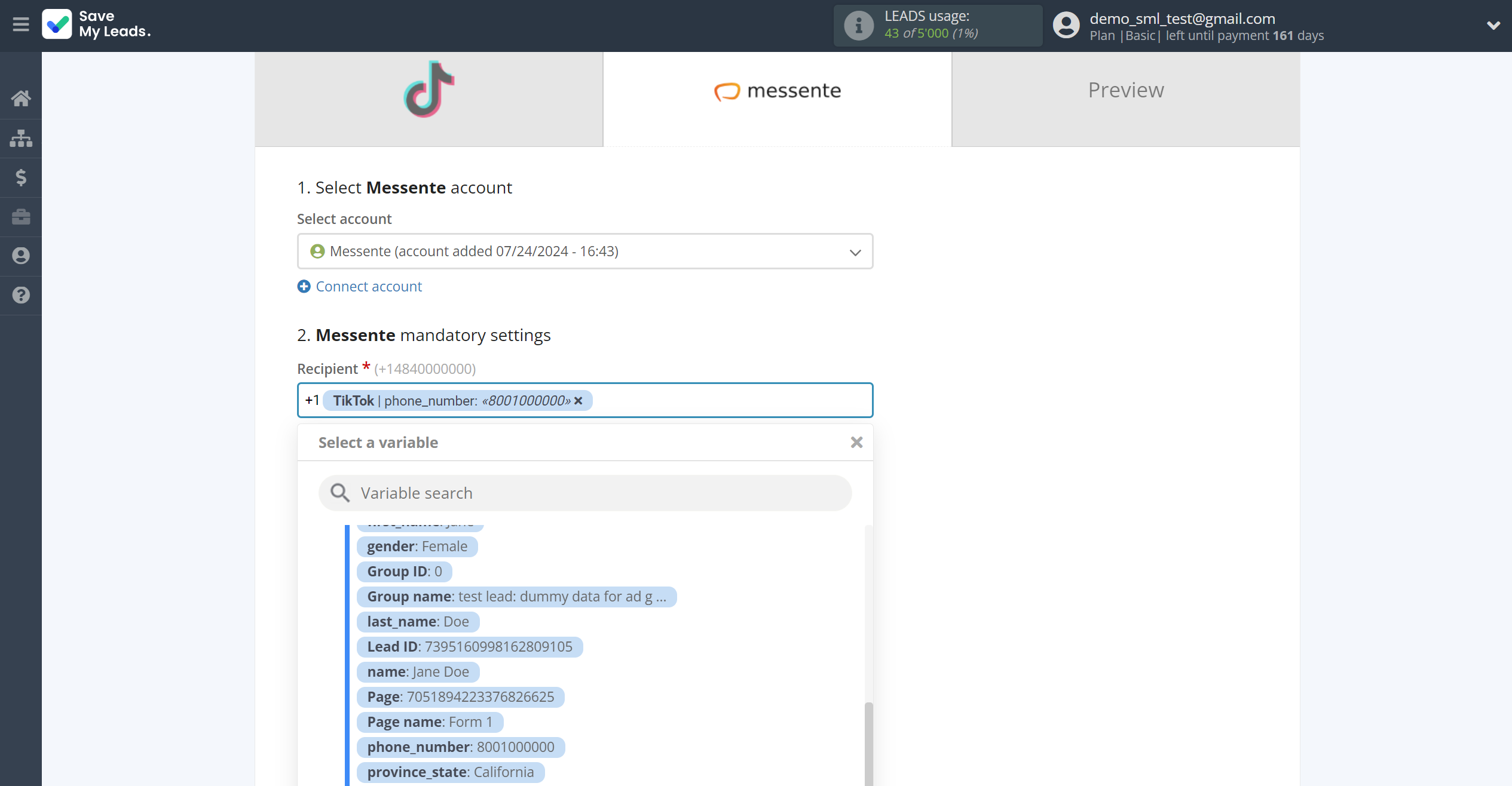Open the Messente account dropdown

[585, 251]
